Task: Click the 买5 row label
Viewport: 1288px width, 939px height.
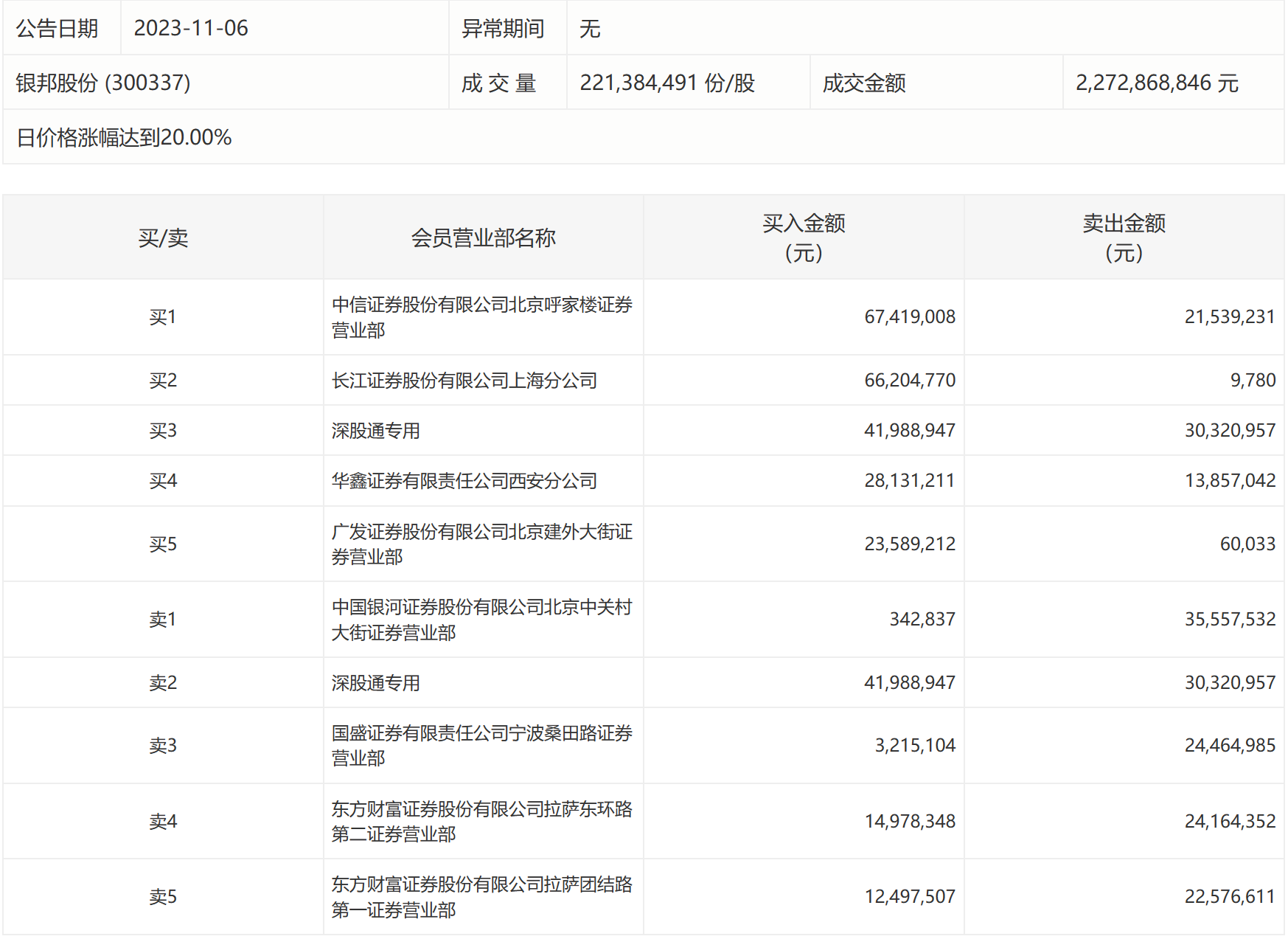Action: coord(163,544)
